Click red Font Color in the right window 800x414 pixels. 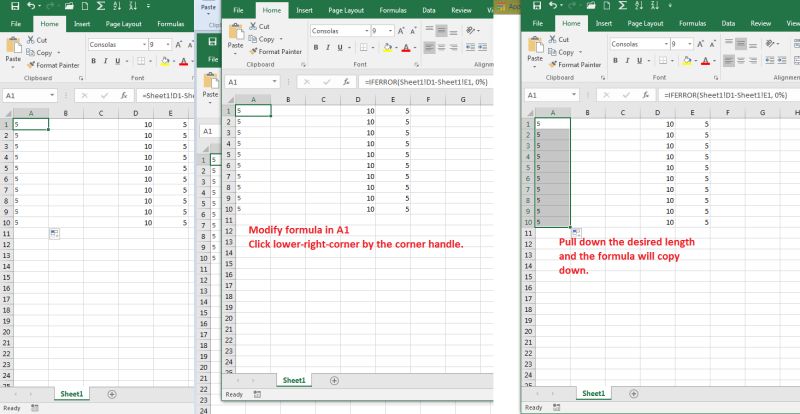(x=706, y=61)
